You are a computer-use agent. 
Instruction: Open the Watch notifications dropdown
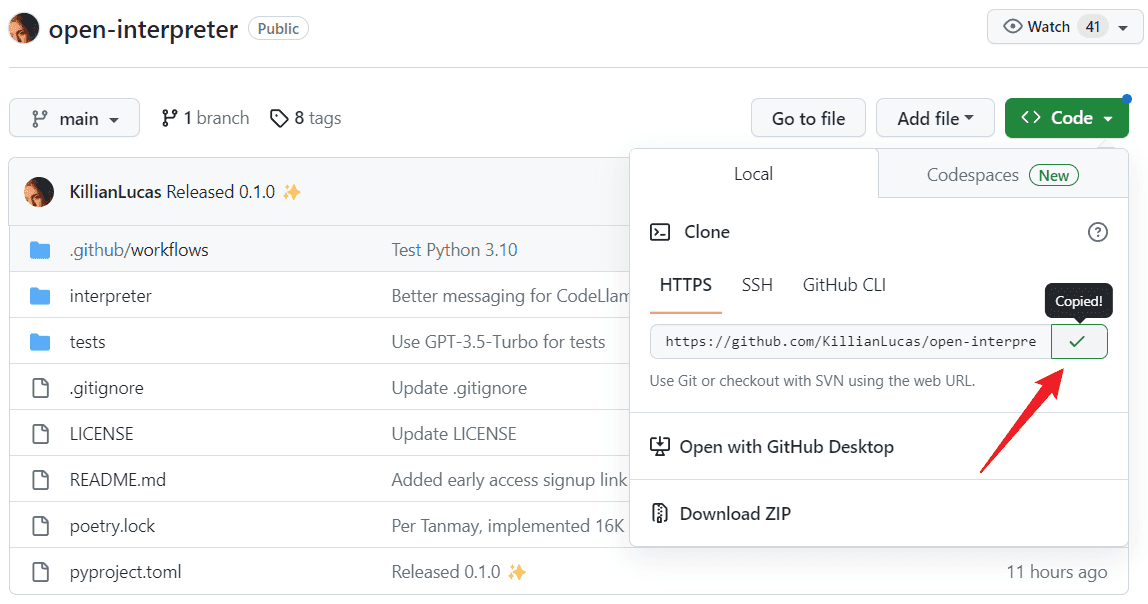click(x=1064, y=27)
